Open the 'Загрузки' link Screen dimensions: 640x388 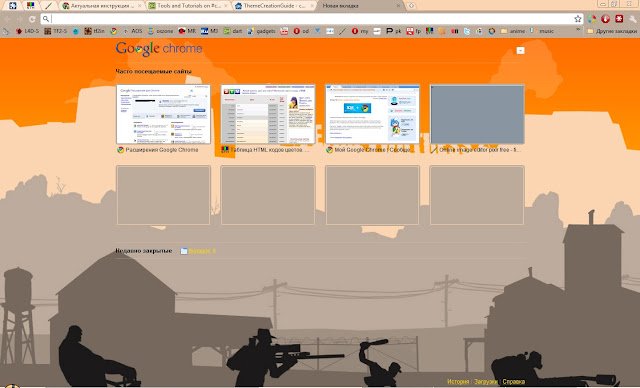click(x=486, y=382)
